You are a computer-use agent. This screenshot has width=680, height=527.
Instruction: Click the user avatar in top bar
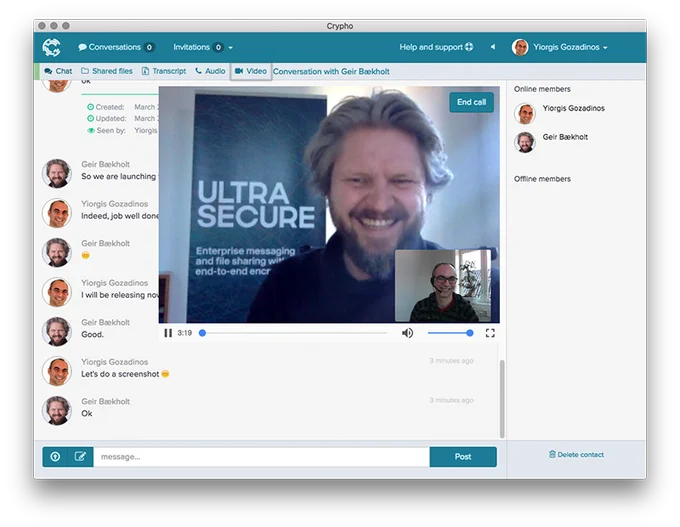[520, 47]
